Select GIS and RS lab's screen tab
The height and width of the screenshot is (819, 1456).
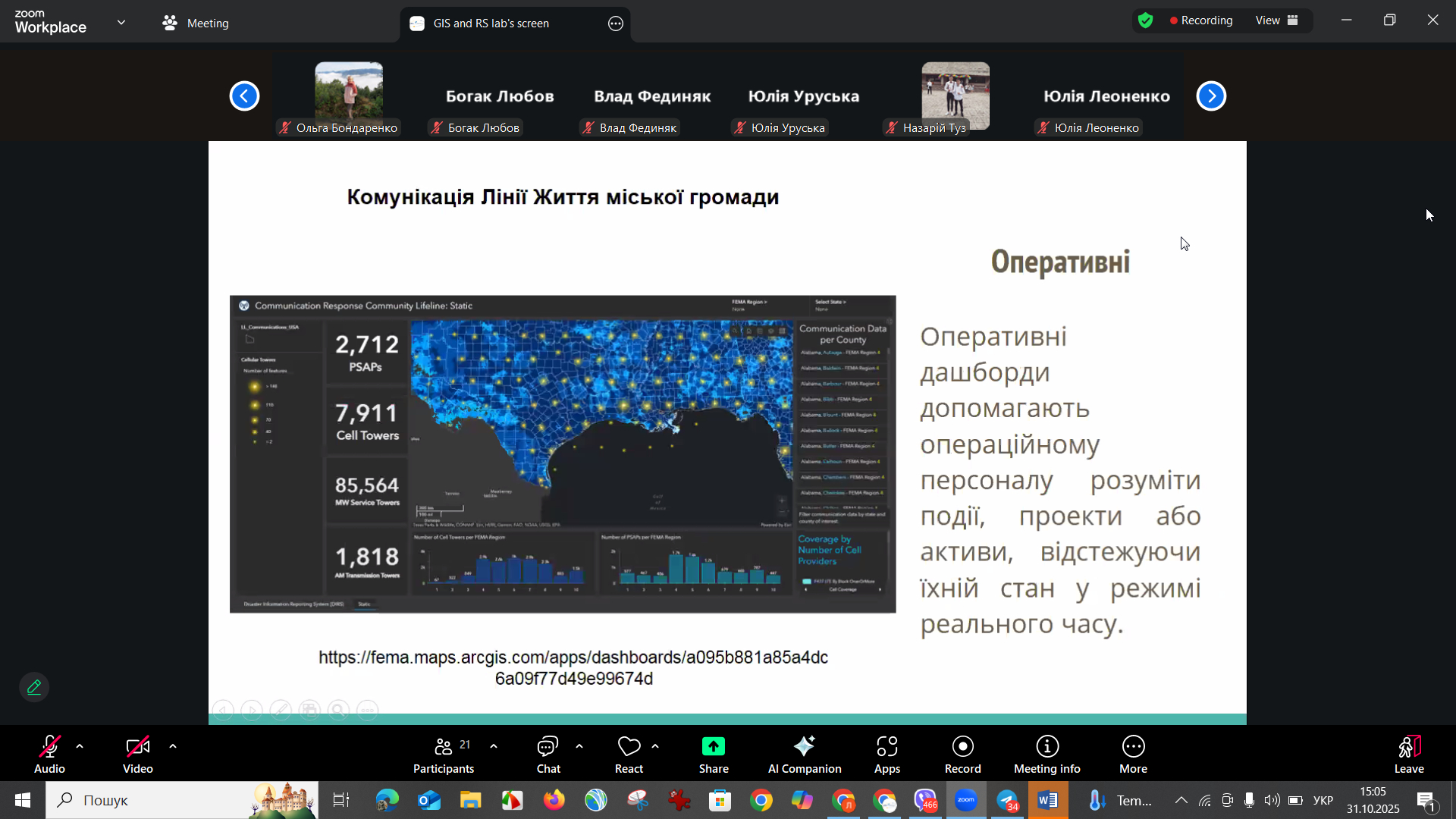(x=491, y=24)
